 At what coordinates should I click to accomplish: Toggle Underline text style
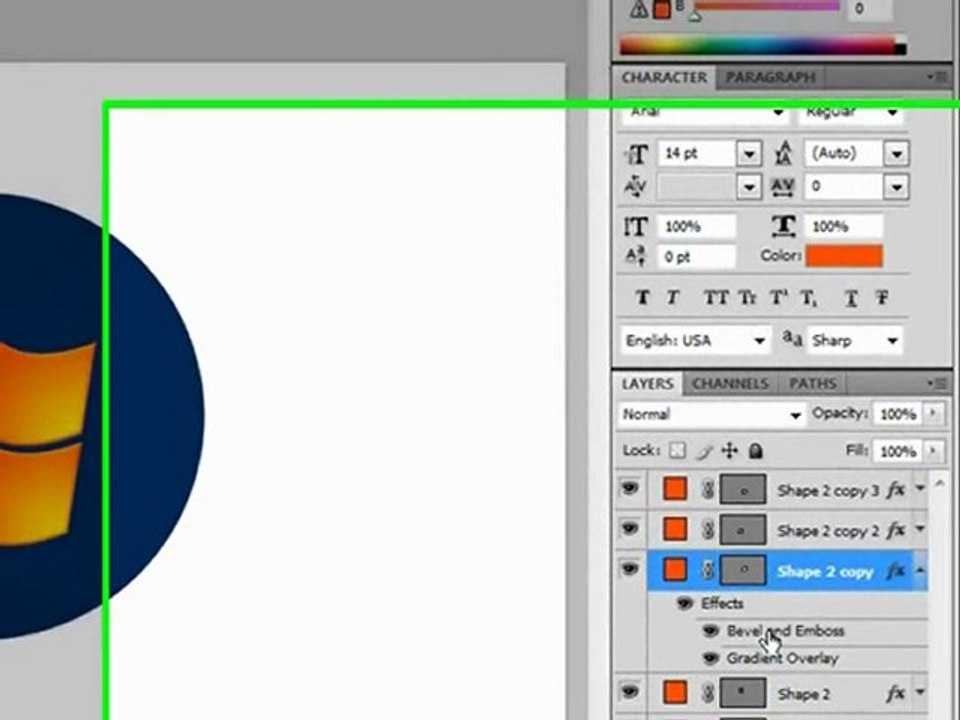(851, 298)
